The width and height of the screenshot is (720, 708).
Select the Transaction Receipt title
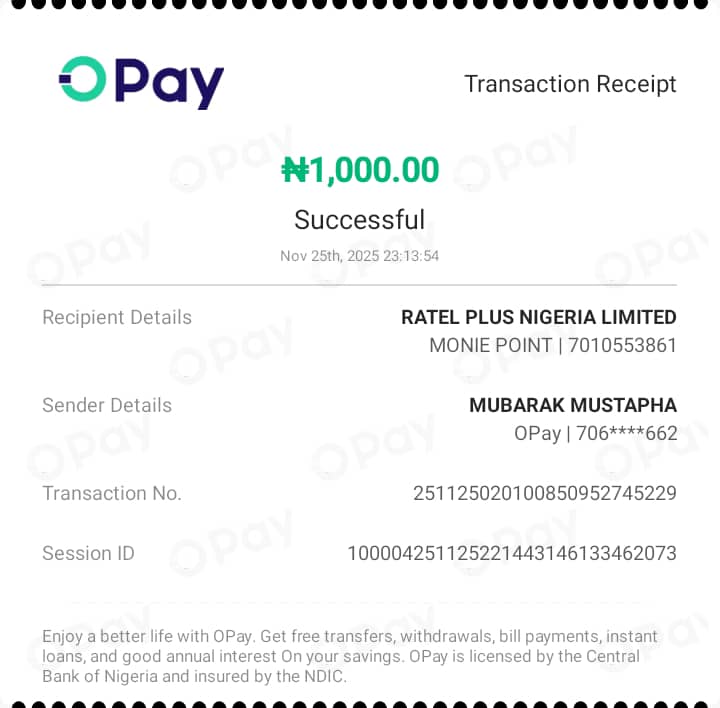click(570, 84)
